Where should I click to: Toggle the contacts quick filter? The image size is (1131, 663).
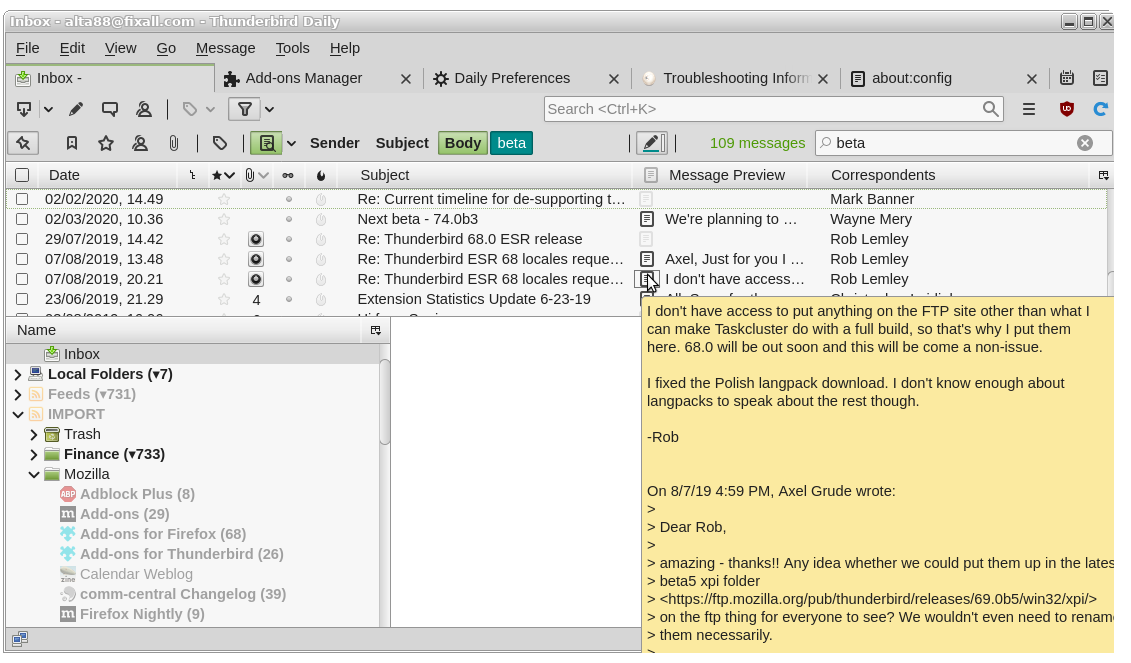pyautogui.click(x=140, y=143)
